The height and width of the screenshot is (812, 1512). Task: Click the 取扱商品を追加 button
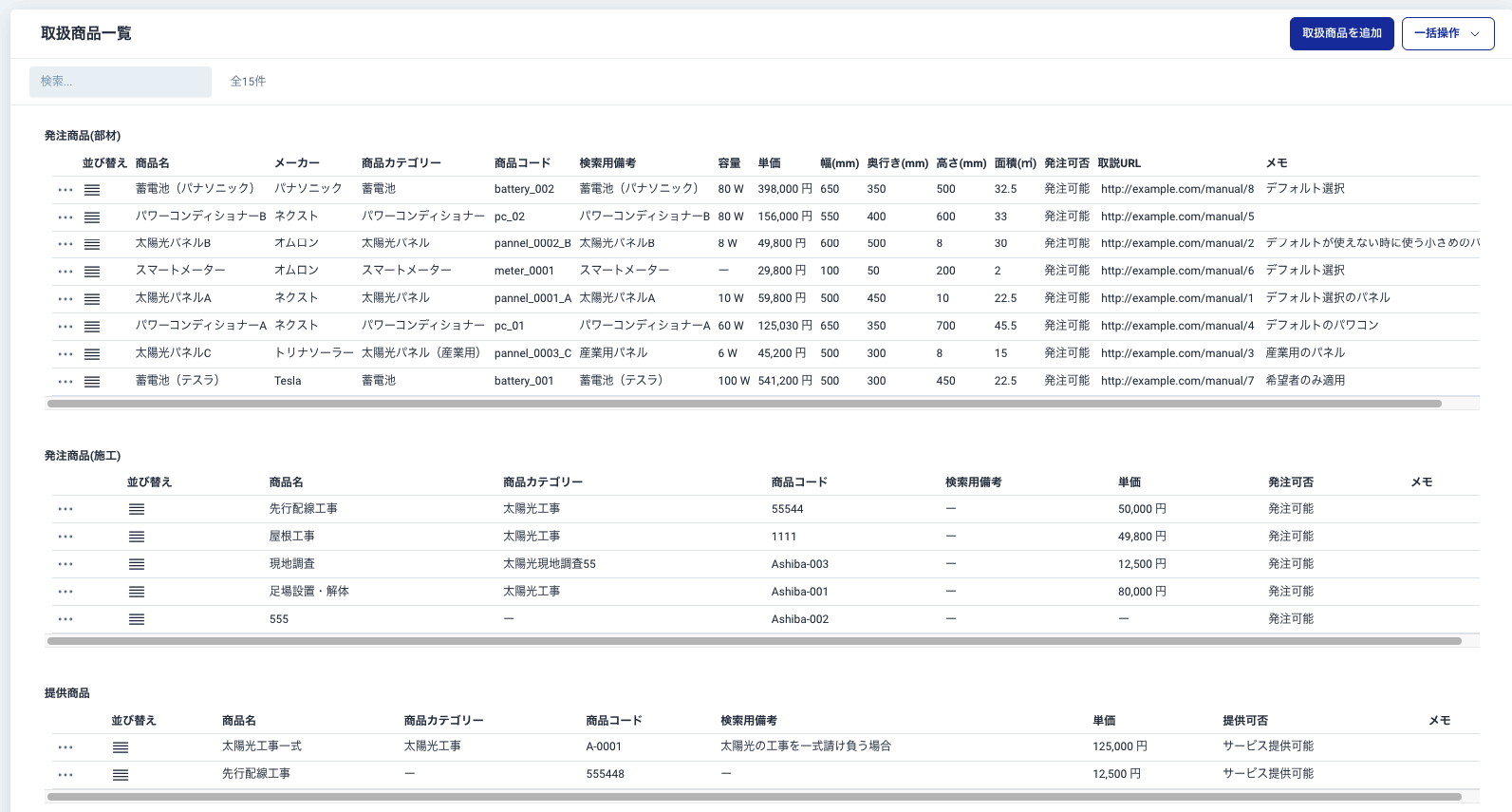pyautogui.click(x=1342, y=33)
